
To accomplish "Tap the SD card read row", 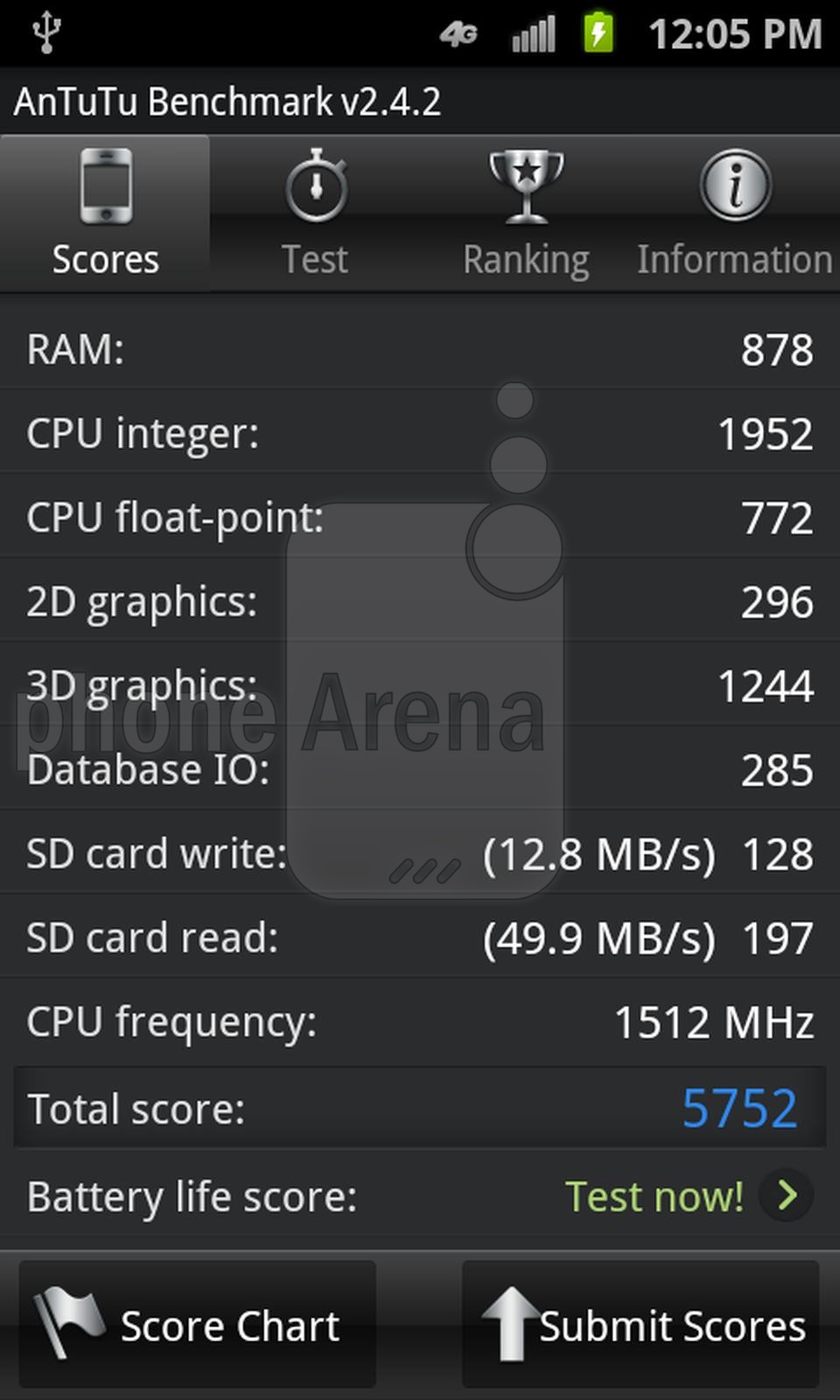I will pyautogui.click(x=420, y=938).
